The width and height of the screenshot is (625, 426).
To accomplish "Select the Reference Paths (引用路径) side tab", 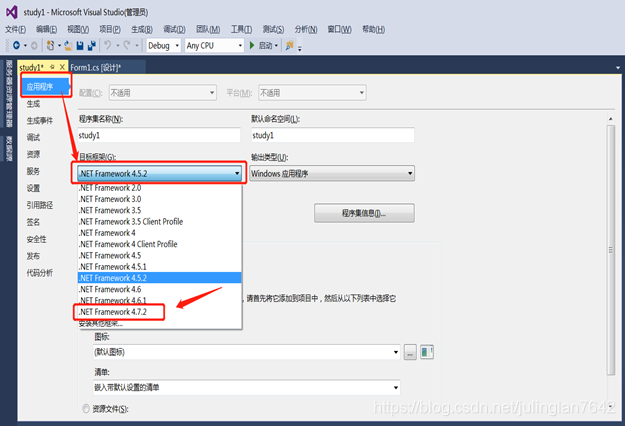I will (40, 205).
